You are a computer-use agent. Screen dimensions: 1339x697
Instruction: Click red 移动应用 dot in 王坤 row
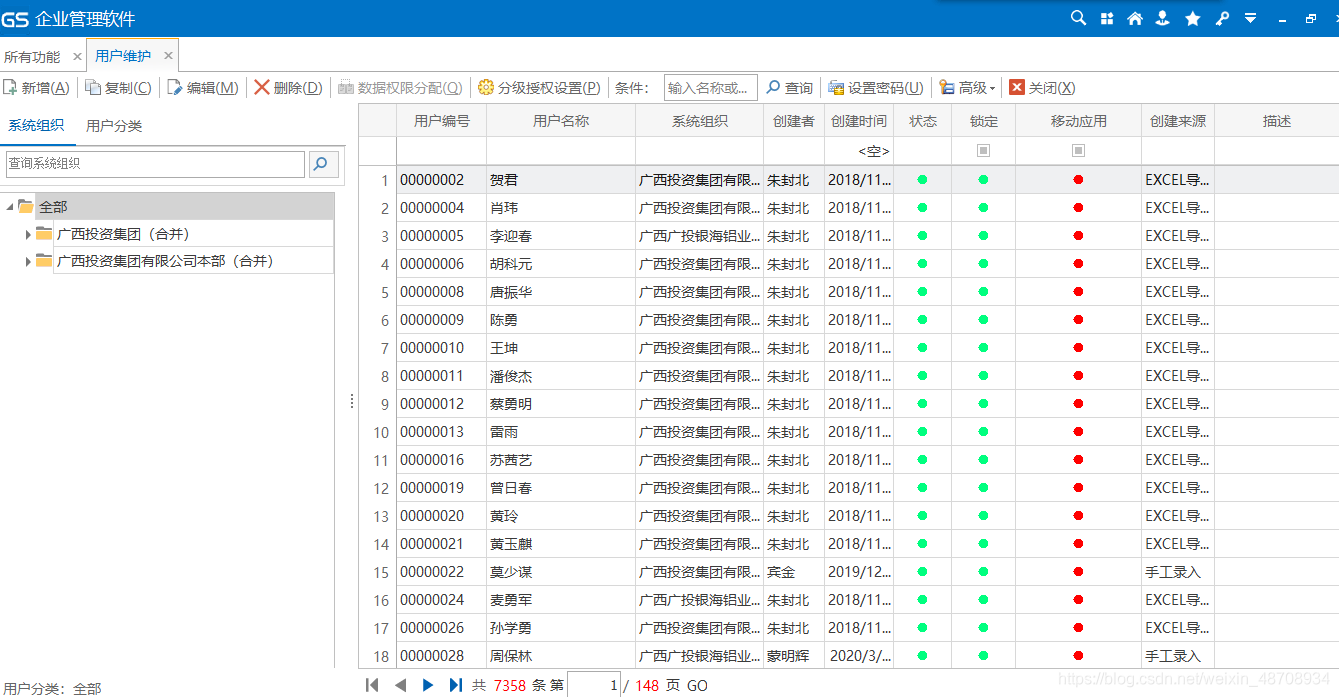(1078, 348)
